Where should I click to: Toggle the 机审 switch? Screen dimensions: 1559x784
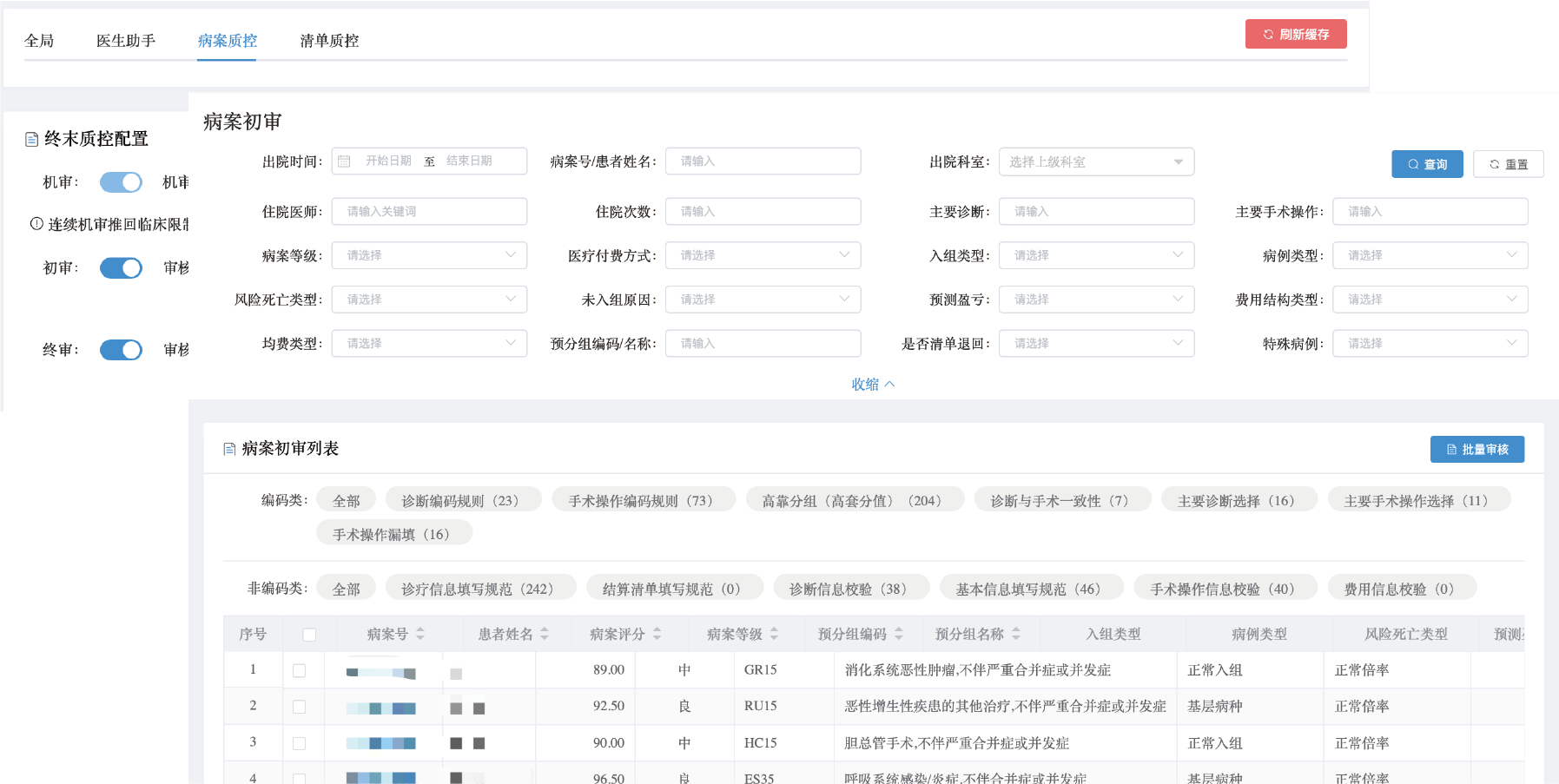coord(121,182)
